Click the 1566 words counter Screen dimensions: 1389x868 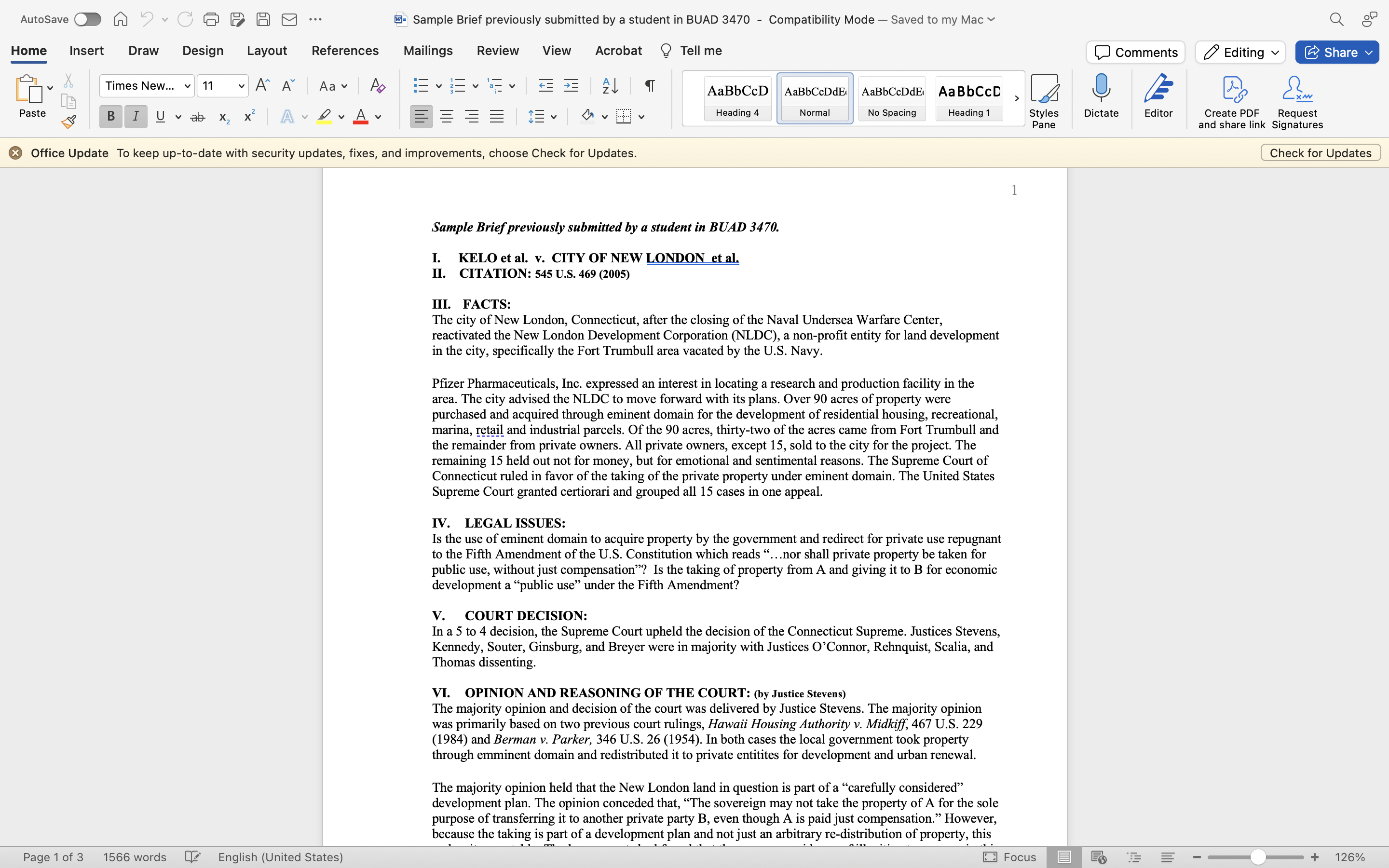pyautogui.click(x=134, y=856)
